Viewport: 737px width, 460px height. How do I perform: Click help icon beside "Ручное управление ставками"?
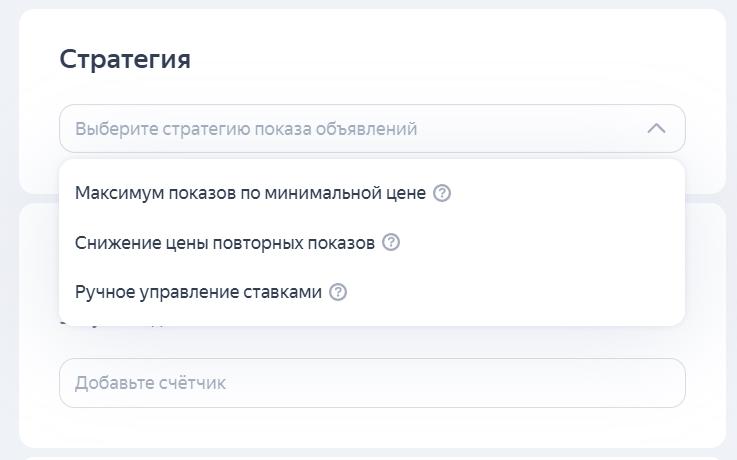[x=338, y=292]
